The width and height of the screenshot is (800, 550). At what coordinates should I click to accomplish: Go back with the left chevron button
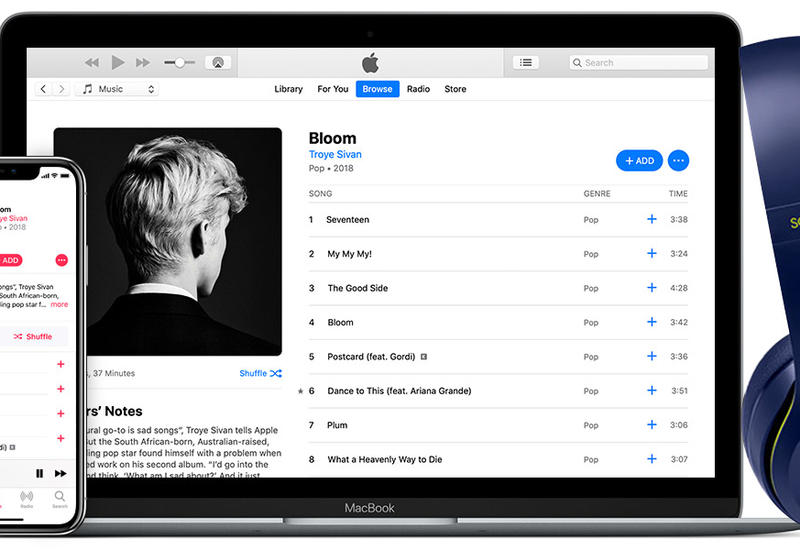(x=43, y=89)
